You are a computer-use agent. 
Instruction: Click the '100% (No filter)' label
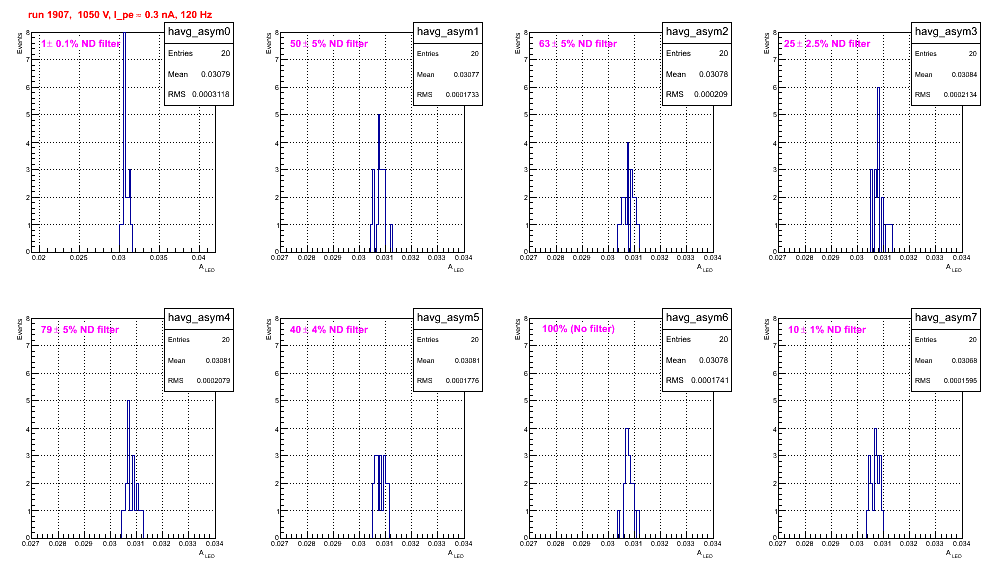tap(578, 329)
